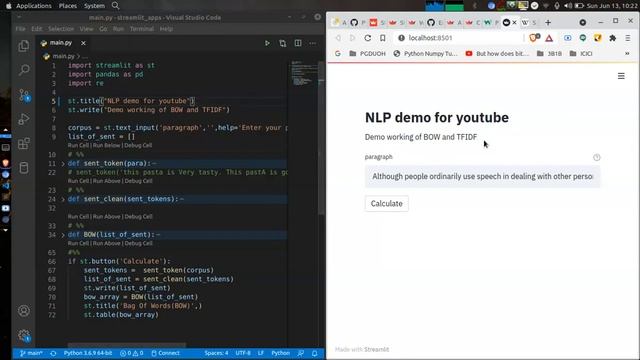Click the Python language mode in status bar

click(x=280, y=353)
